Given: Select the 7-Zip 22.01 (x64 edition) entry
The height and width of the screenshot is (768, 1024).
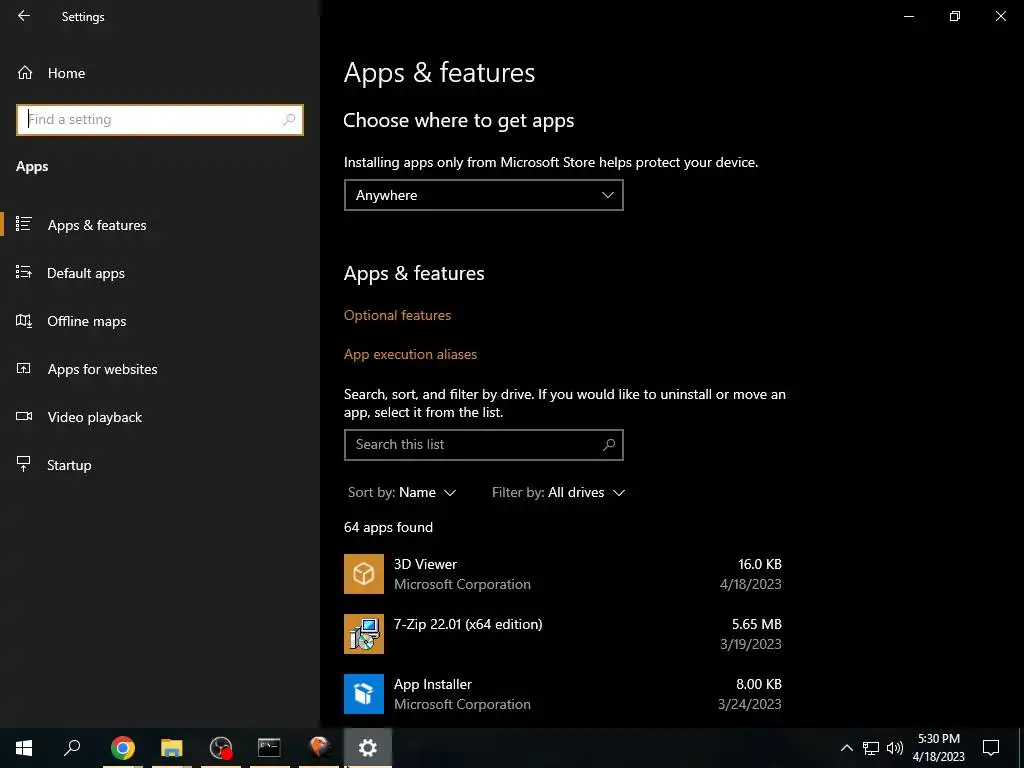Looking at the screenshot, I should pos(563,634).
